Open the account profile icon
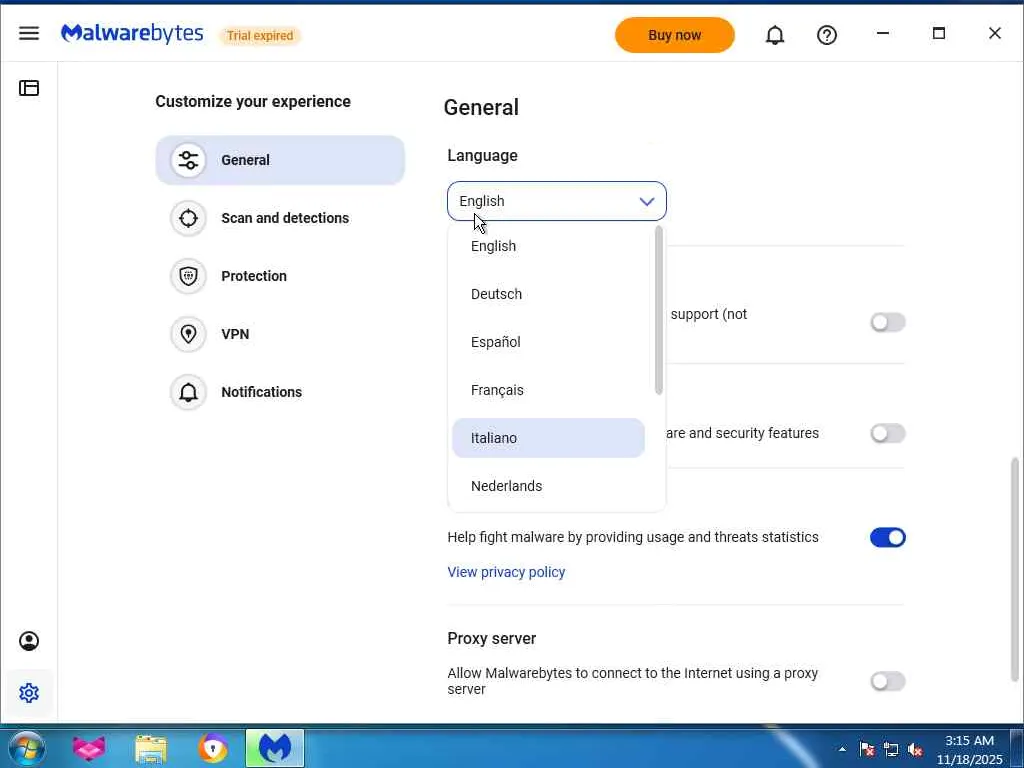 point(29,641)
